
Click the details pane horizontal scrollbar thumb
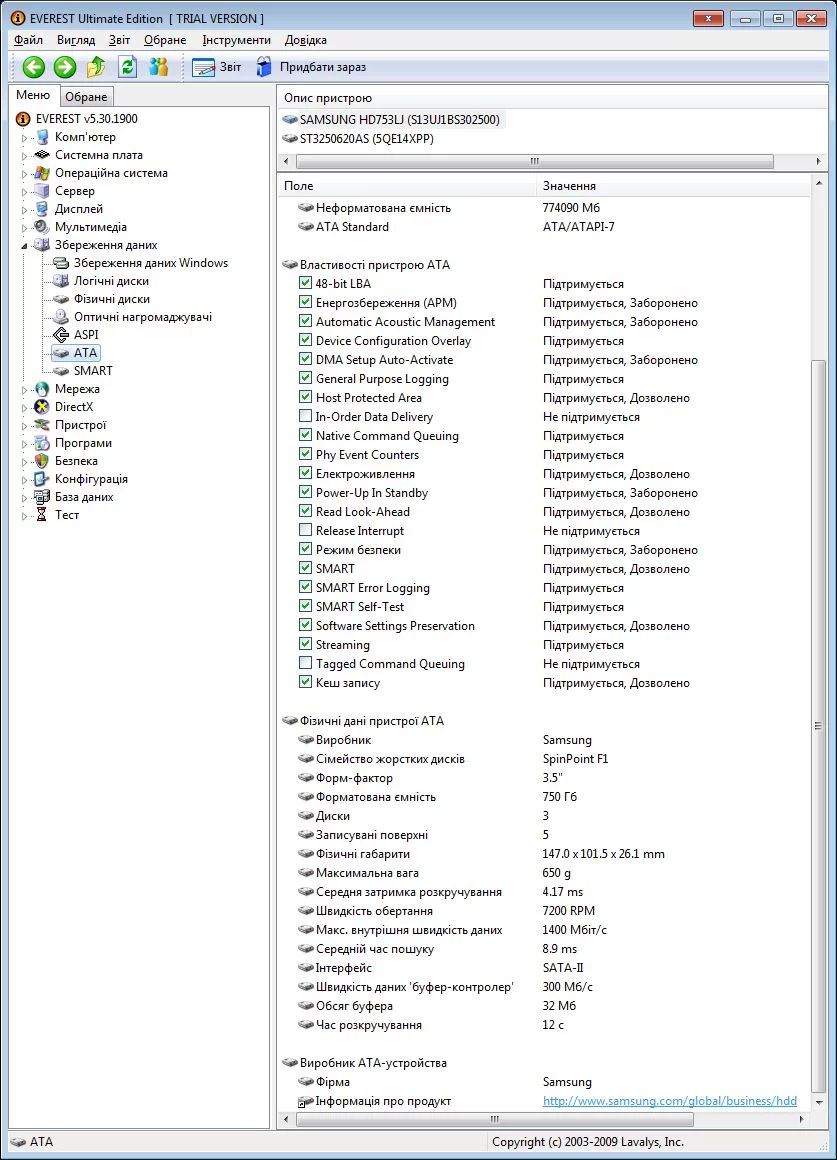495,1119
